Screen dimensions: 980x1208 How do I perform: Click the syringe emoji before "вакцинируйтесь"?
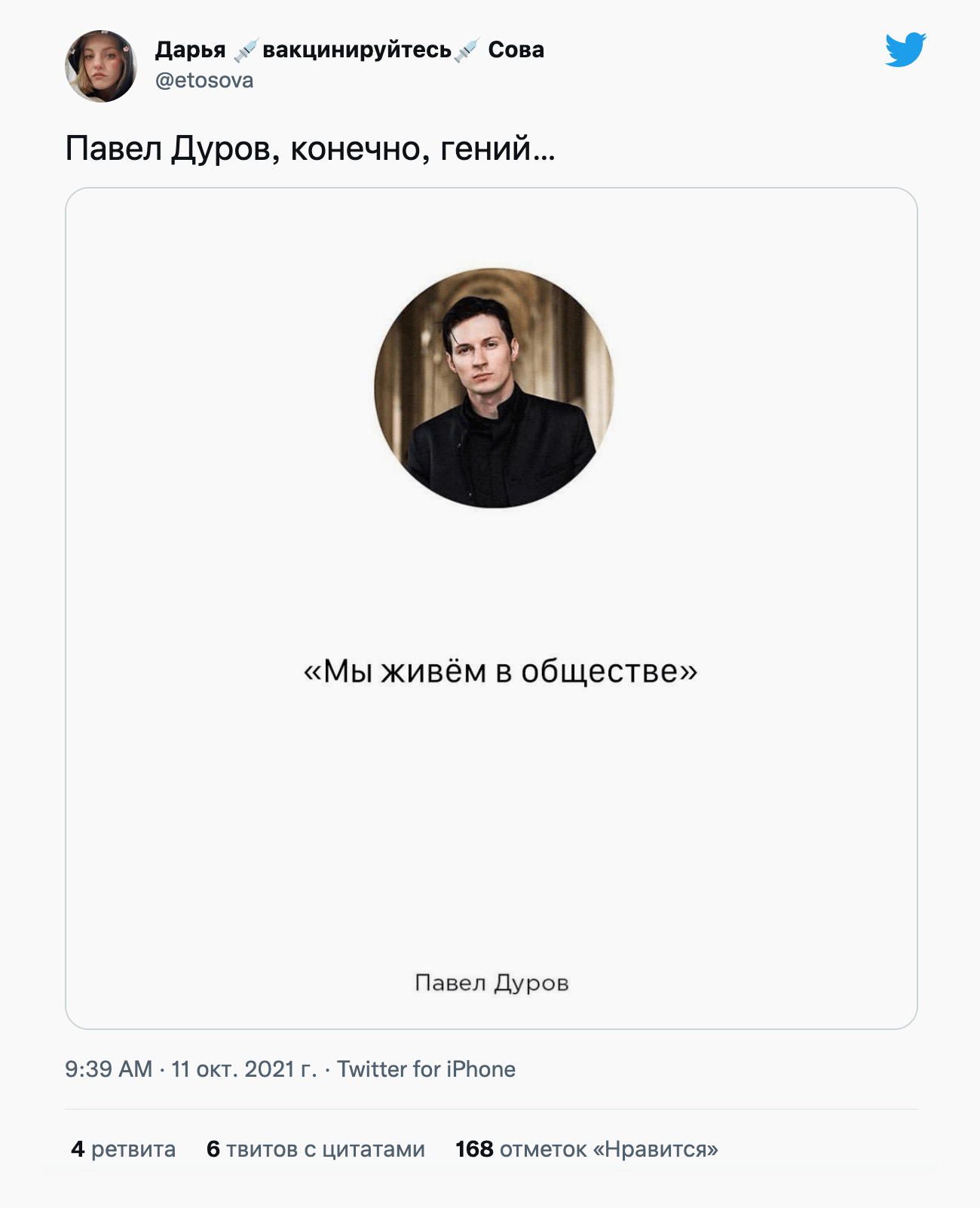(246, 50)
